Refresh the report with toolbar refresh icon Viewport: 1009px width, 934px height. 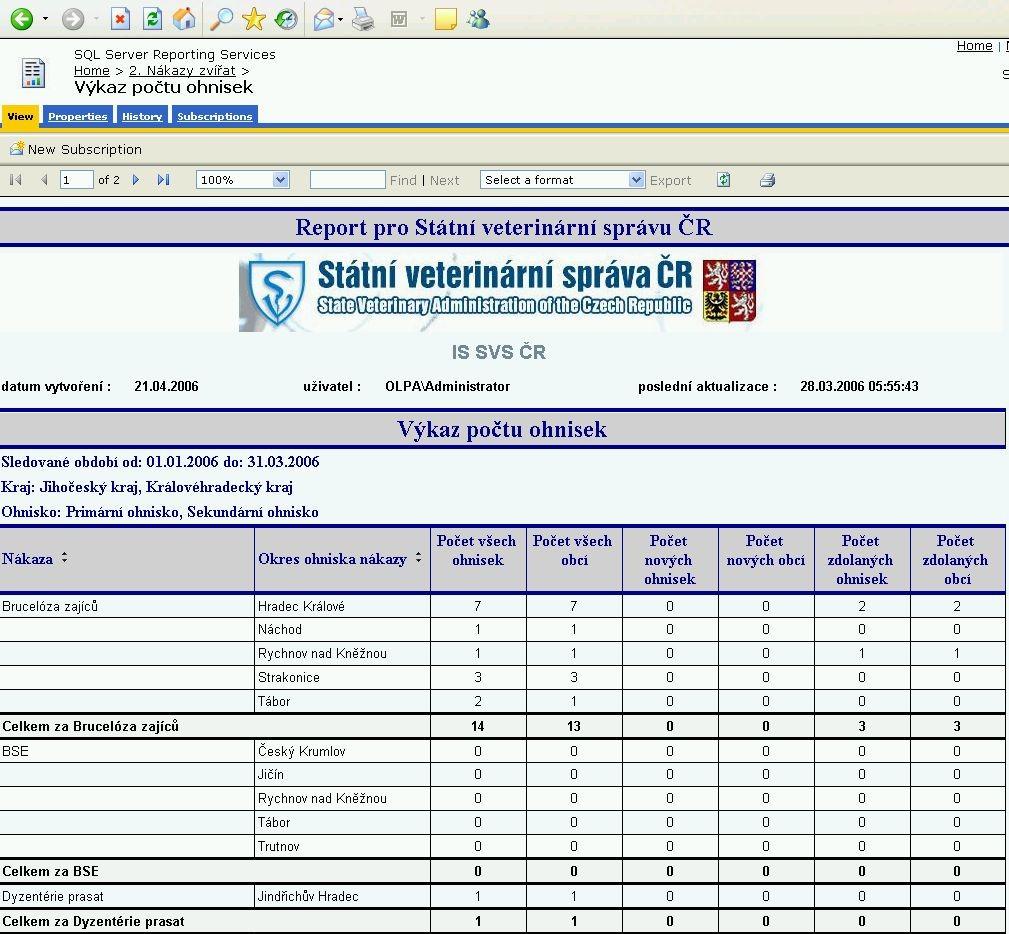tap(724, 180)
